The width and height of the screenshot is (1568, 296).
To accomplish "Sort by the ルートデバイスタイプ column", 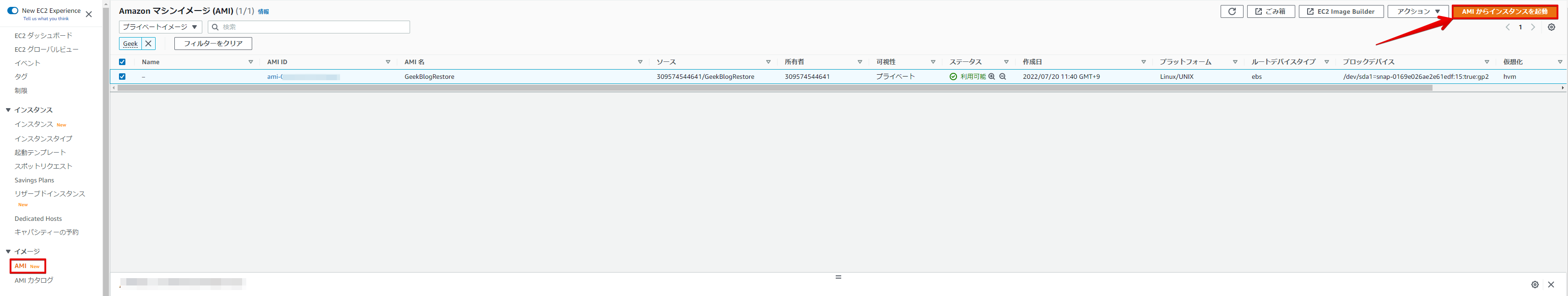I will click(x=1326, y=62).
